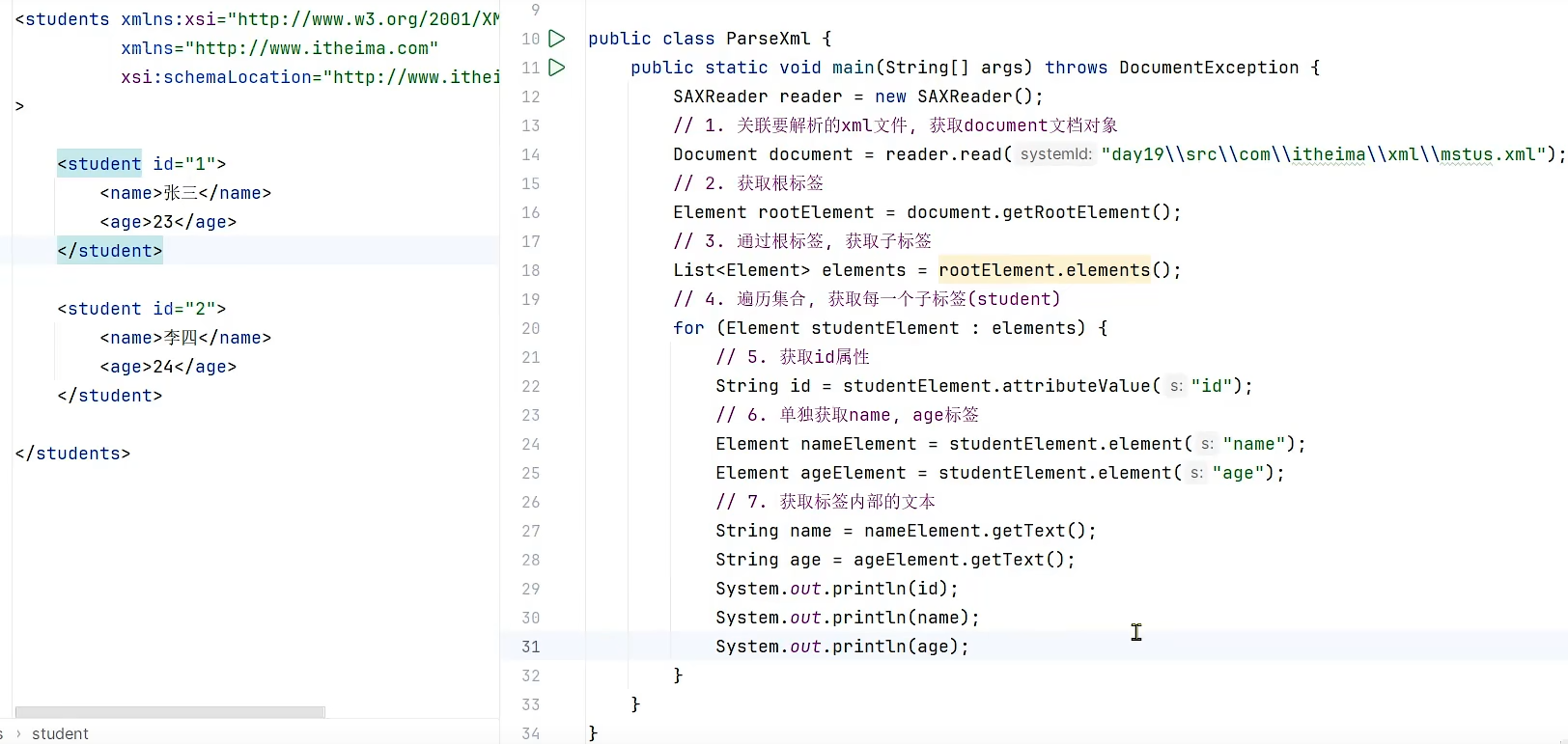
Task: Click line number 20 beside the for loop
Action: [530, 328]
